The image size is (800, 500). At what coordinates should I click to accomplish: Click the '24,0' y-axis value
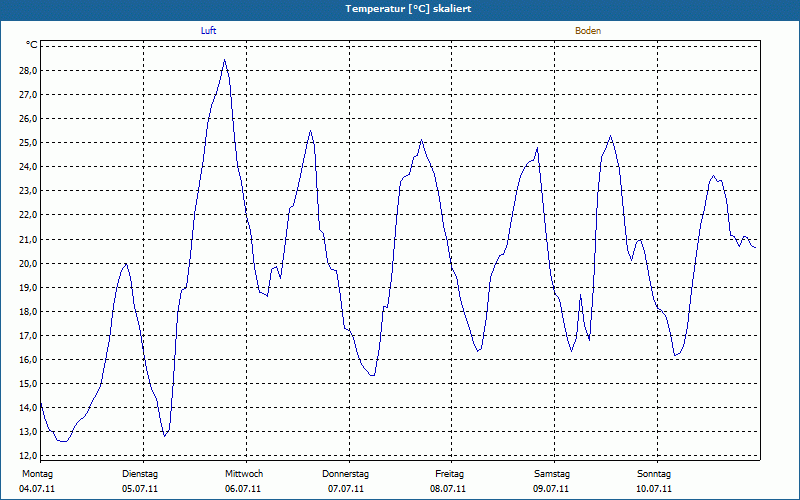tap(28, 167)
